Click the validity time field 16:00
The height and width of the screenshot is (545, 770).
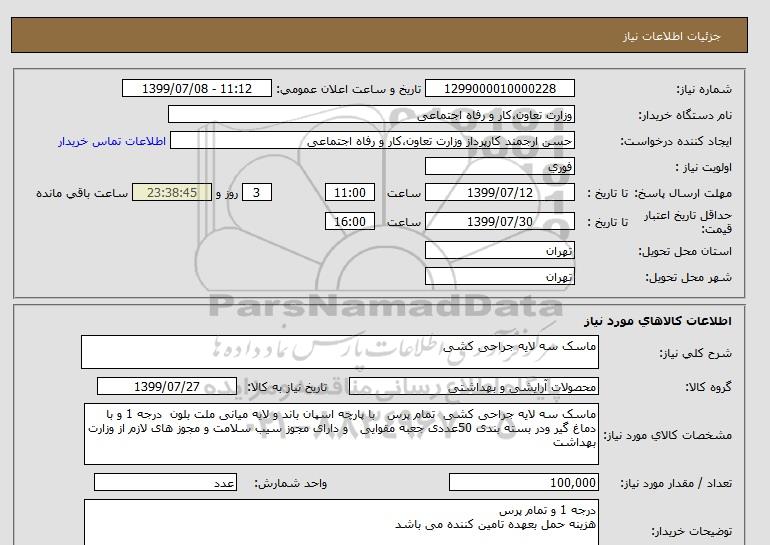click(x=350, y=221)
